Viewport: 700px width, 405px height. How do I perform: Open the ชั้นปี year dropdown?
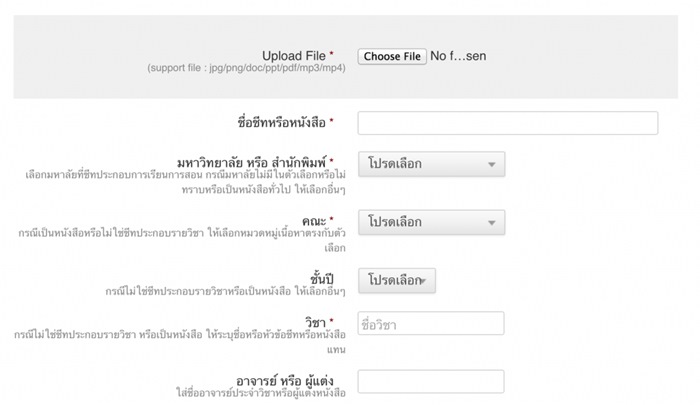click(397, 280)
